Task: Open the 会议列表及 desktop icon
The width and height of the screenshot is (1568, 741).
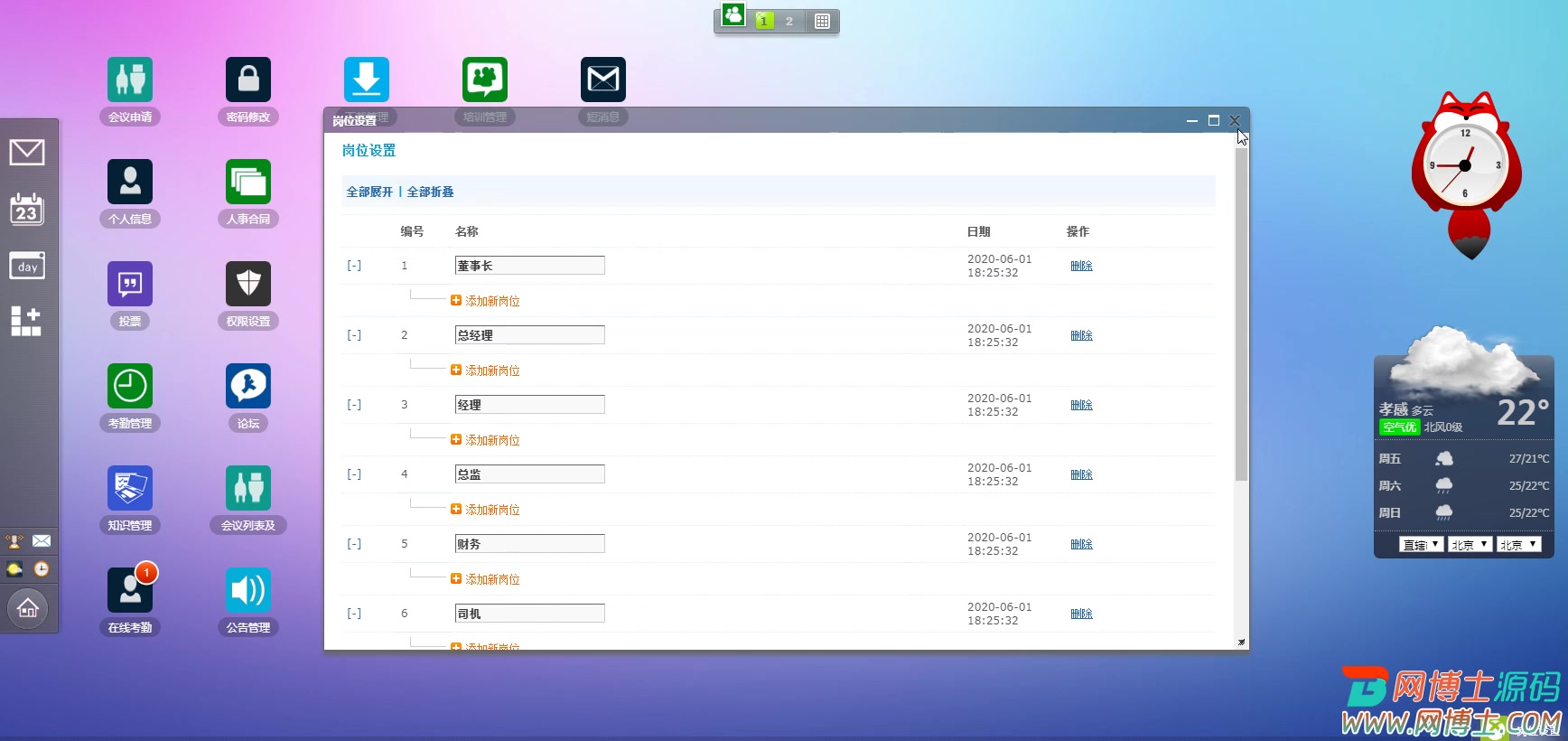Action: [x=248, y=488]
